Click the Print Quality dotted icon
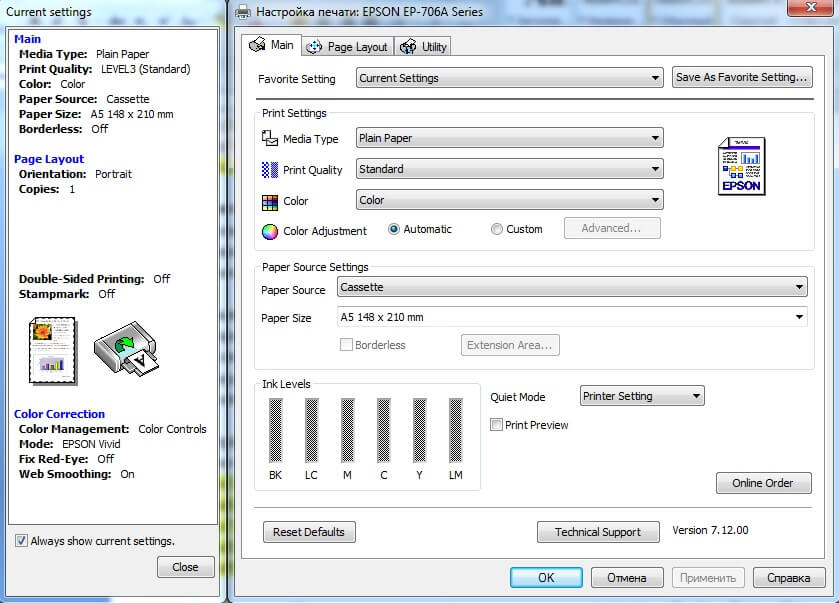 (270, 170)
